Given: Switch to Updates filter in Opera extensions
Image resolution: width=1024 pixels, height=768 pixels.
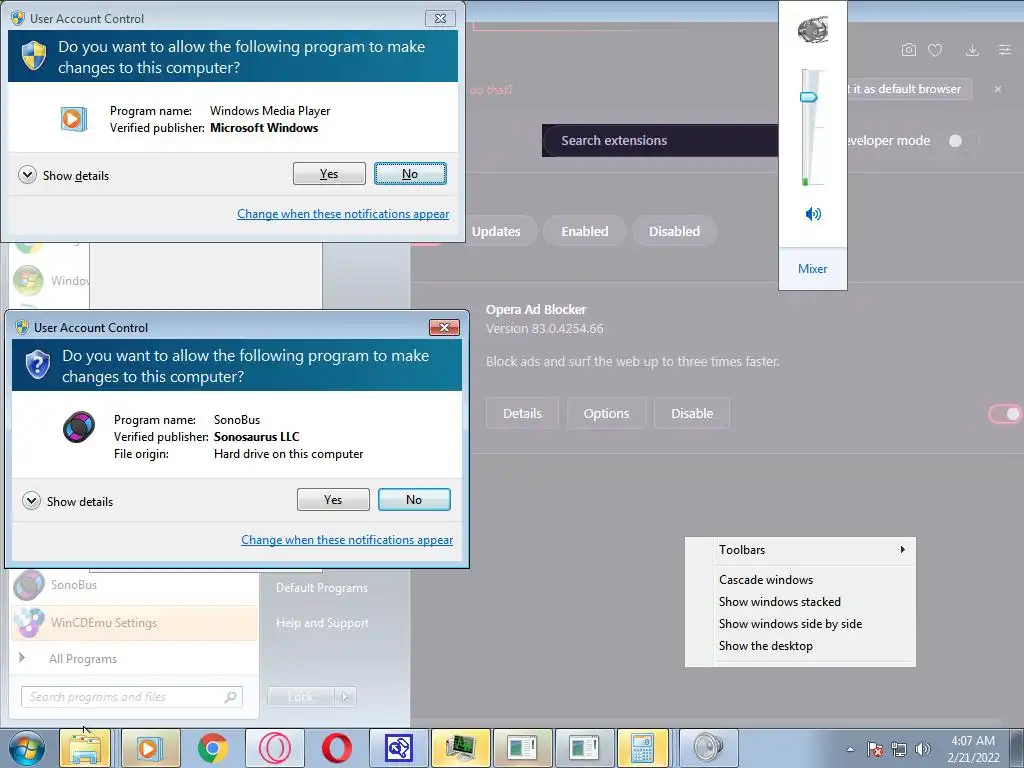Looking at the screenshot, I should pos(496,231).
